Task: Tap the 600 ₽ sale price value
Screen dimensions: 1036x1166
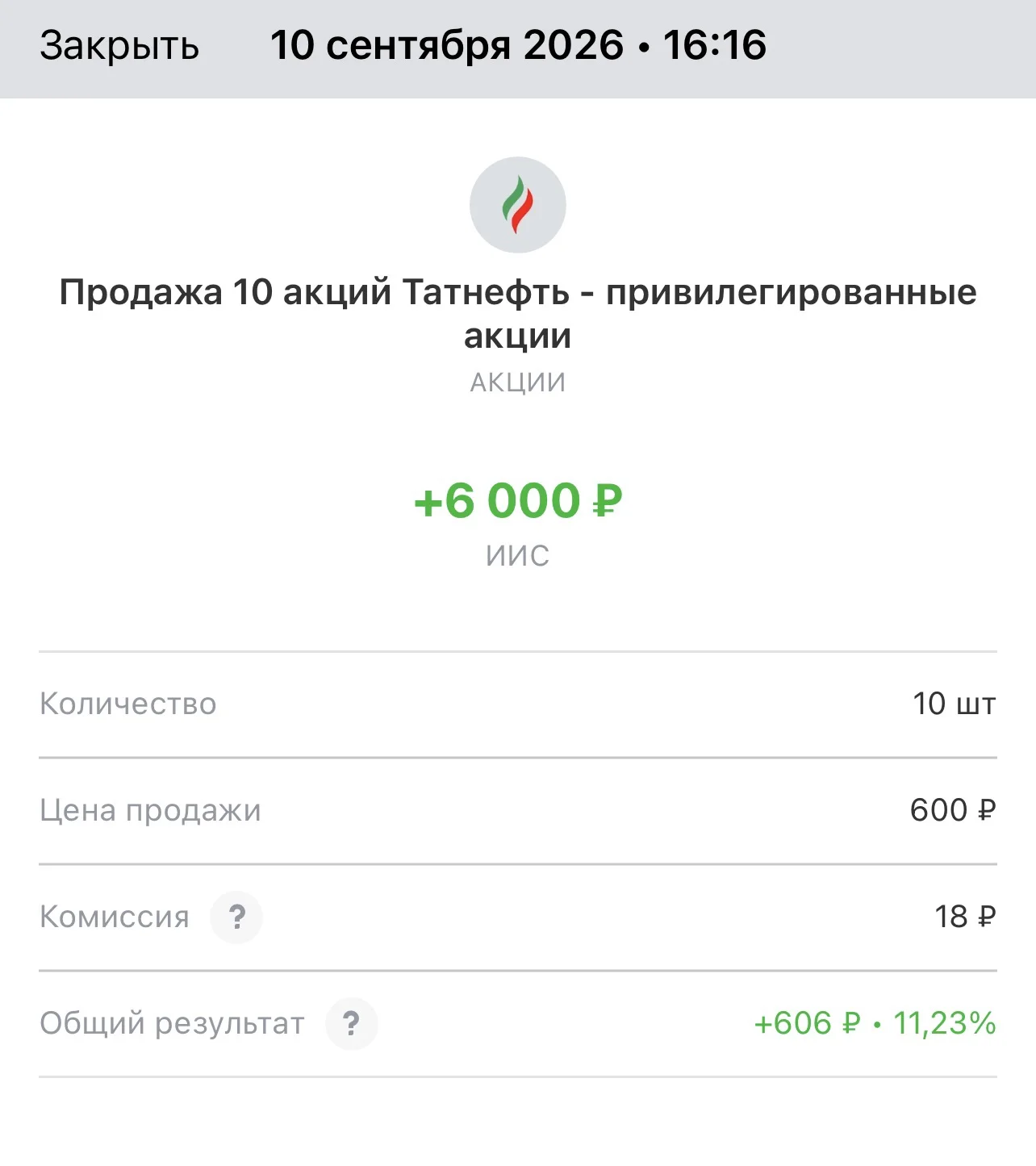Action: (954, 810)
